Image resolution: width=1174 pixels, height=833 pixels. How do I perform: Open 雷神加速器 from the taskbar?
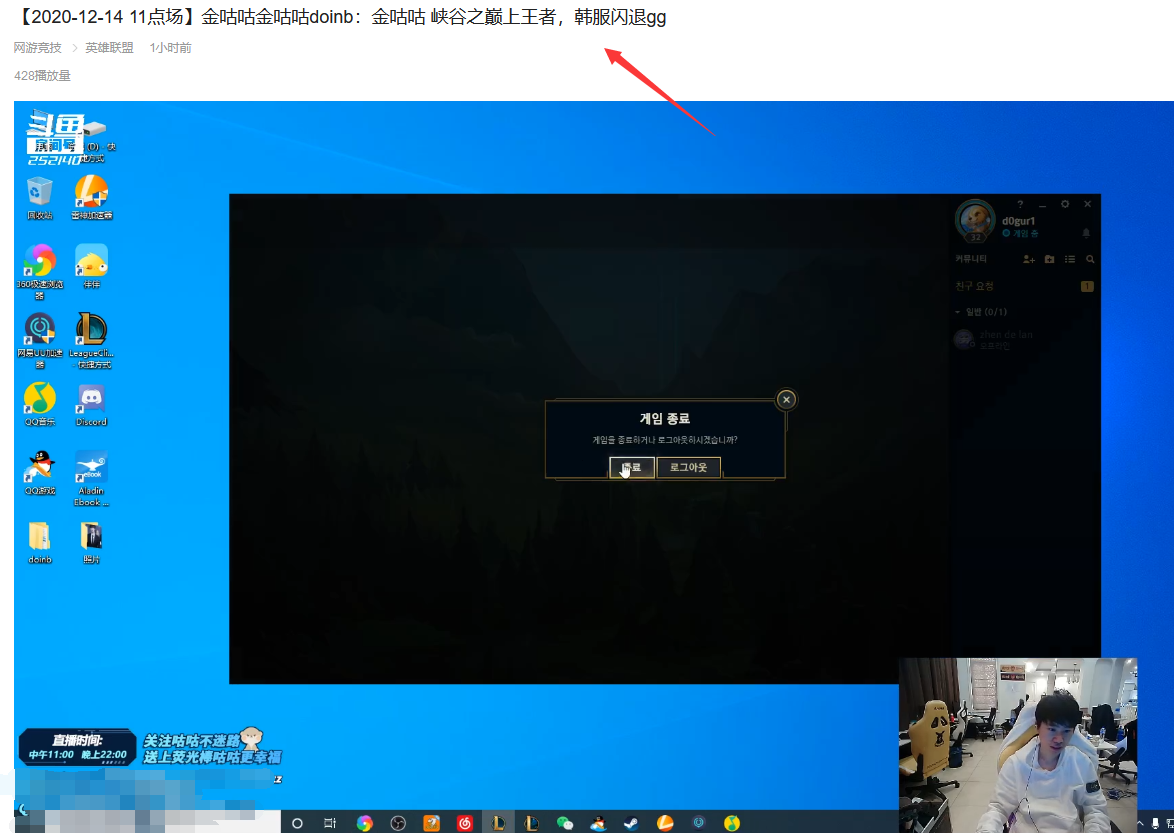(x=665, y=823)
